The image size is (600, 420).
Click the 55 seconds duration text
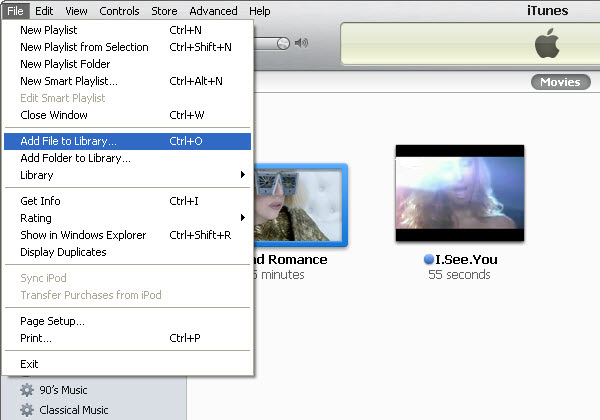tap(459, 275)
